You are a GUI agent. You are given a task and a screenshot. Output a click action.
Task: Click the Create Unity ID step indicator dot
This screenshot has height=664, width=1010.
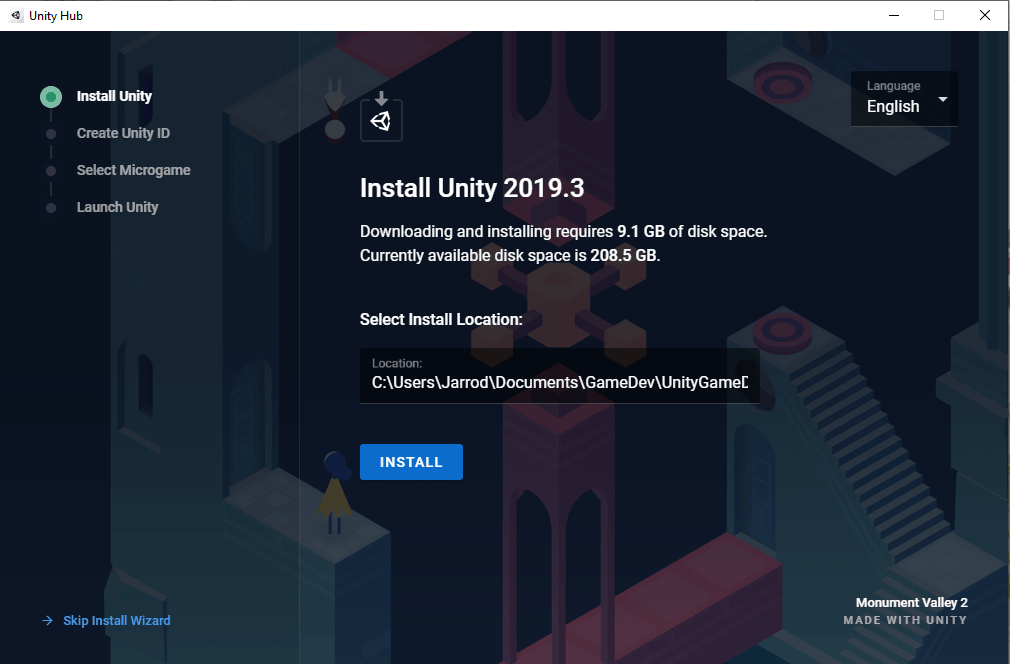coord(50,133)
